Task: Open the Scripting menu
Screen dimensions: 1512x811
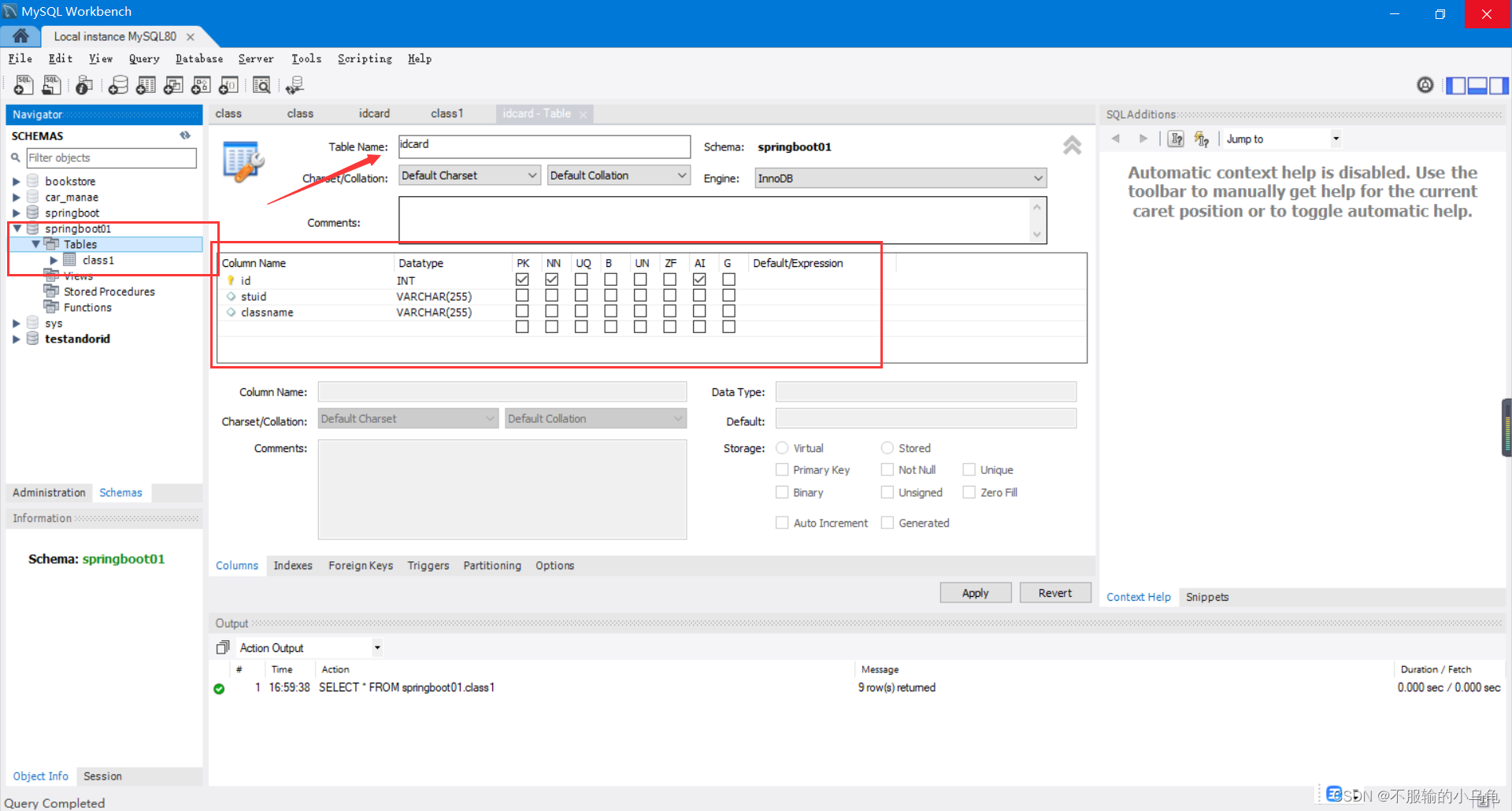Action: tap(365, 59)
